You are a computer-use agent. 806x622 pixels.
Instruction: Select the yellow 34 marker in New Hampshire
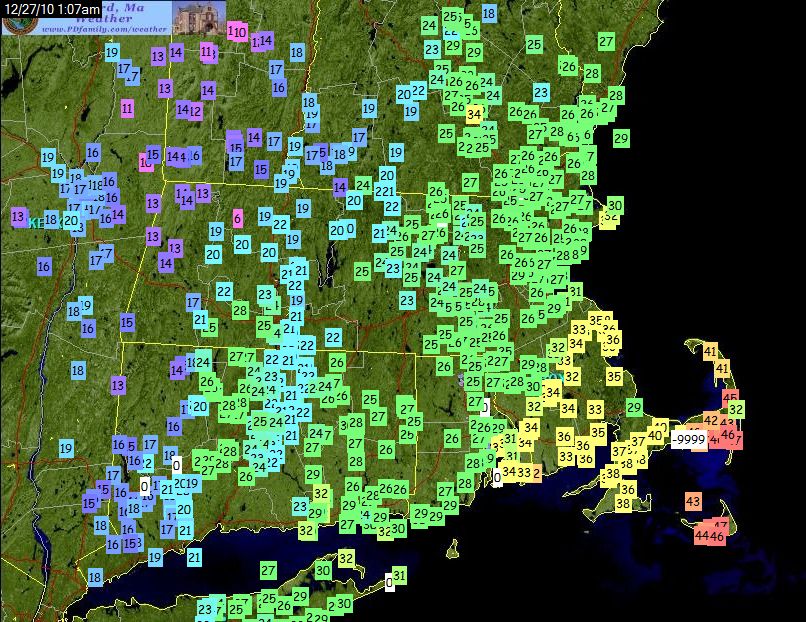(474, 114)
